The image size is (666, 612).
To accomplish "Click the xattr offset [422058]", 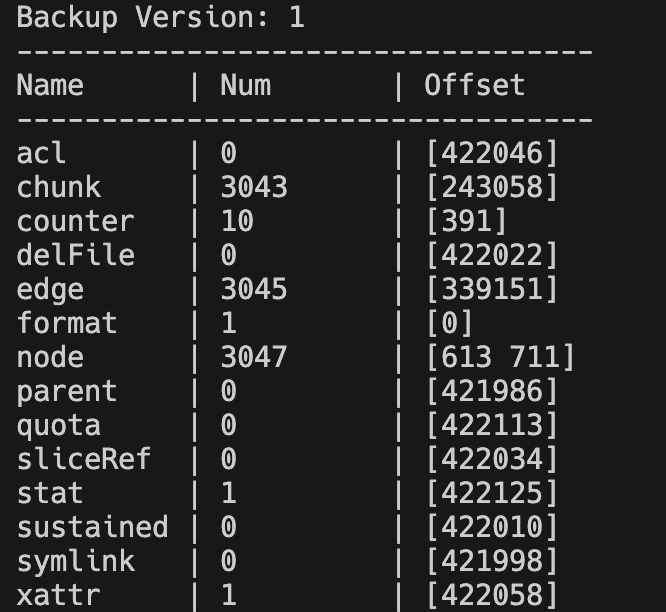I will pos(491,595).
